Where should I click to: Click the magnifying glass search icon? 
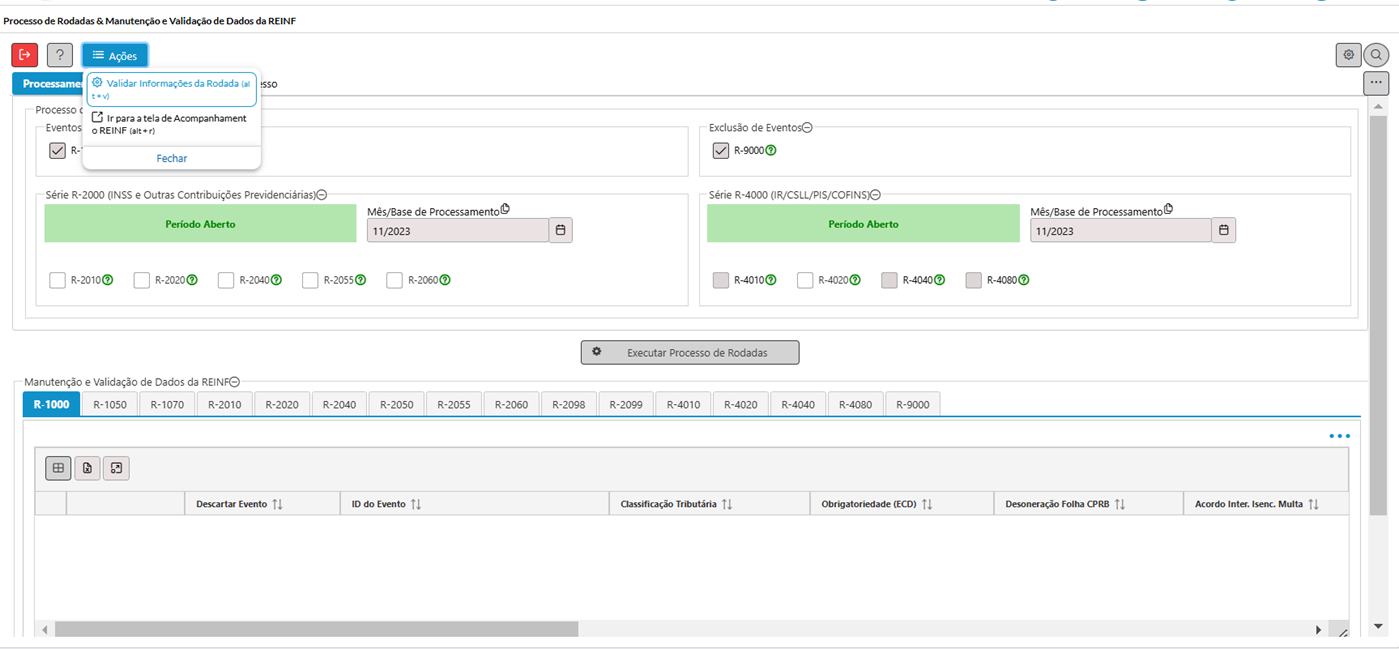(1377, 55)
